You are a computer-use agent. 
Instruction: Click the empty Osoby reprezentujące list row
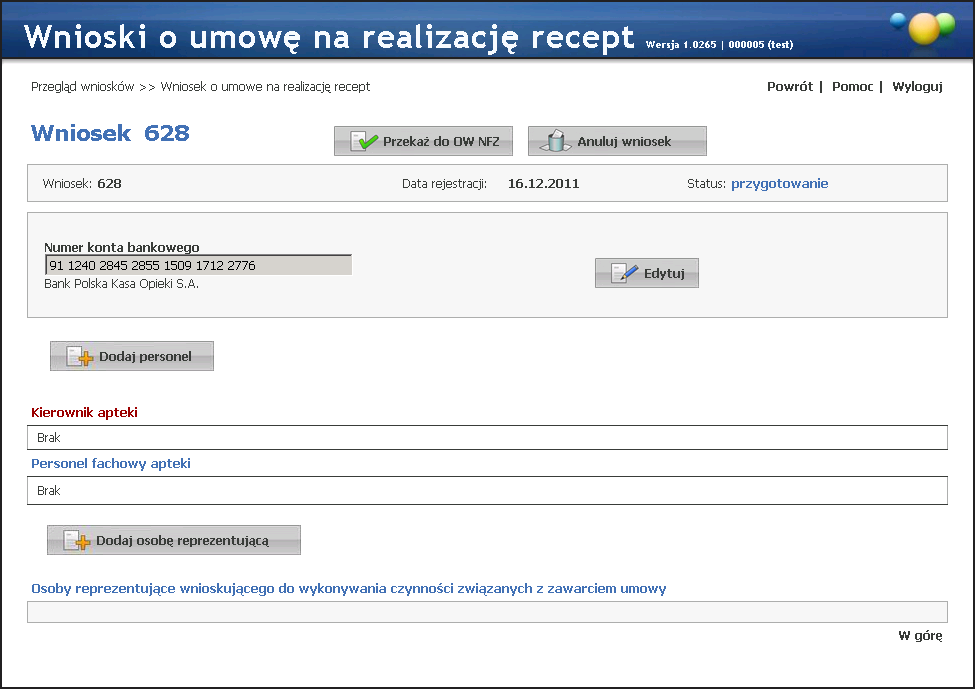tap(487, 612)
